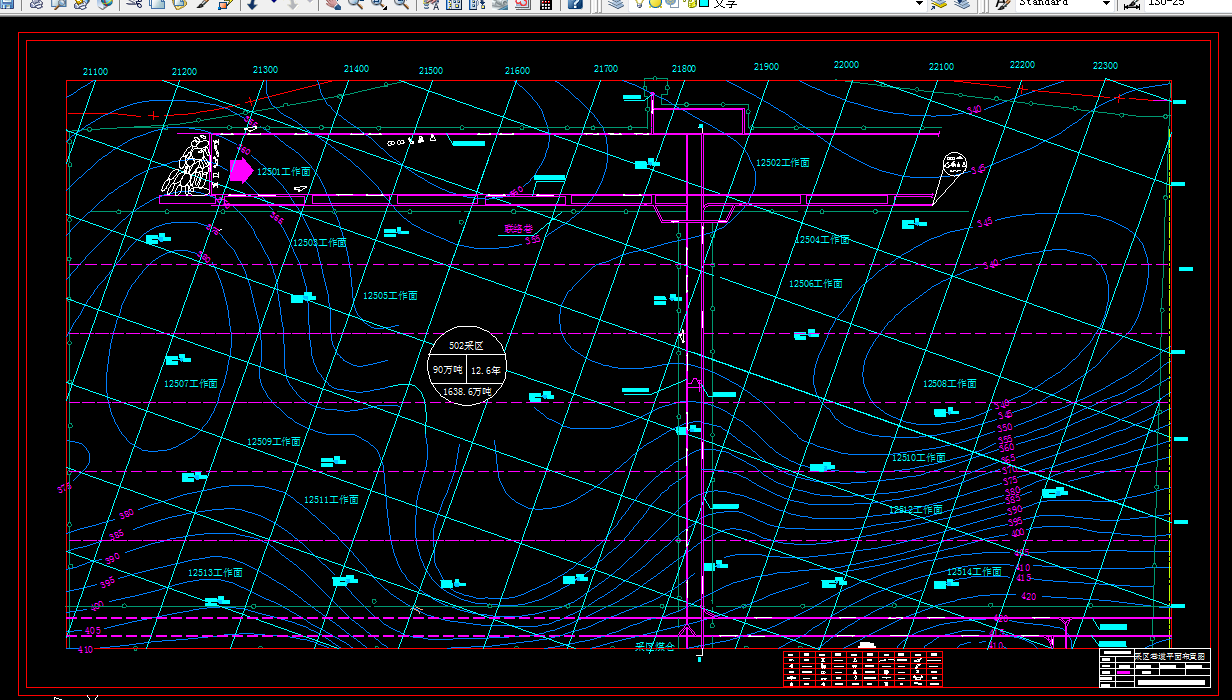Open the DesignCenter icon
This screenshot has width=1232, height=700.
point(453,3)
